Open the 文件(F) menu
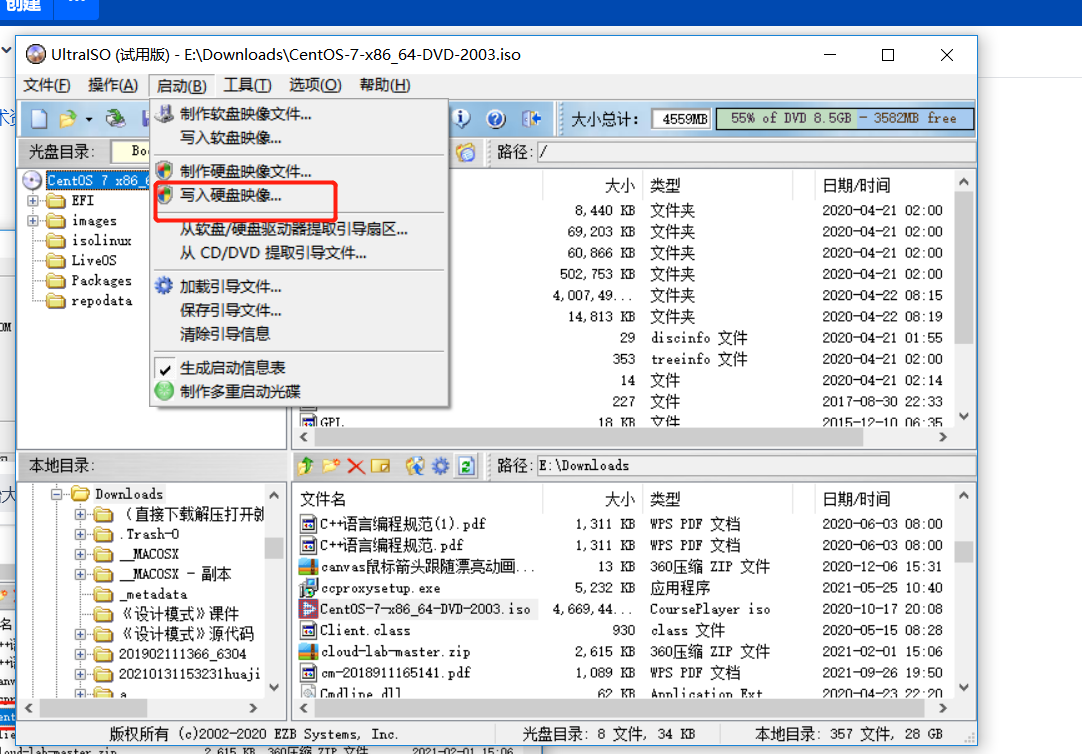Viewport: 1082px width, 754px height. (47, 86)
